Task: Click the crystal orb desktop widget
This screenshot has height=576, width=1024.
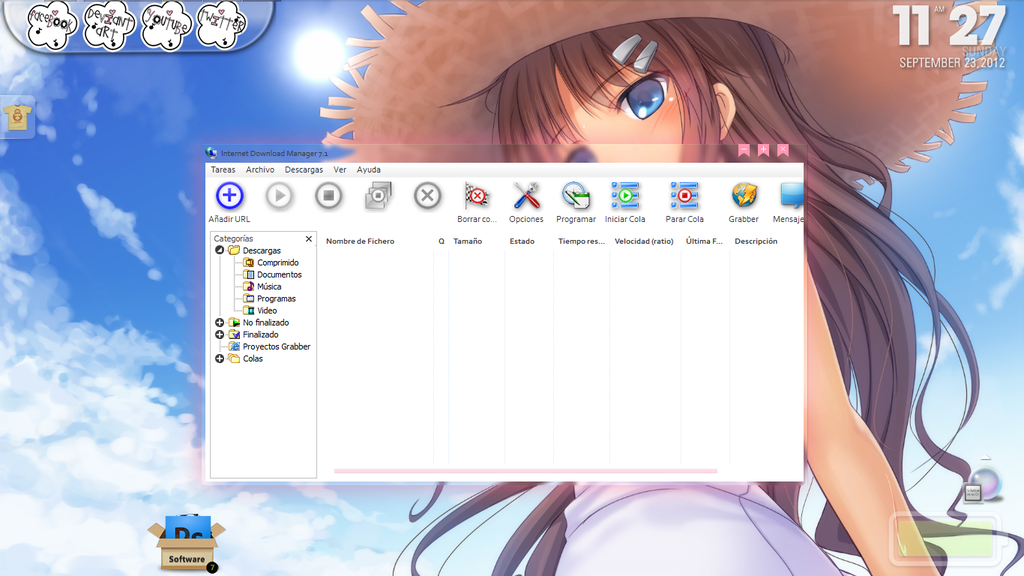Action: 983,485
